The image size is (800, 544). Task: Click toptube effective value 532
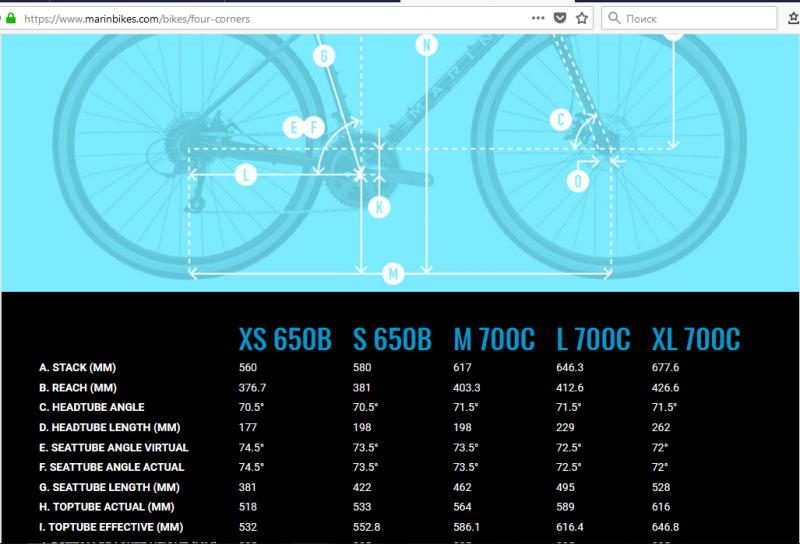point(247,527)
